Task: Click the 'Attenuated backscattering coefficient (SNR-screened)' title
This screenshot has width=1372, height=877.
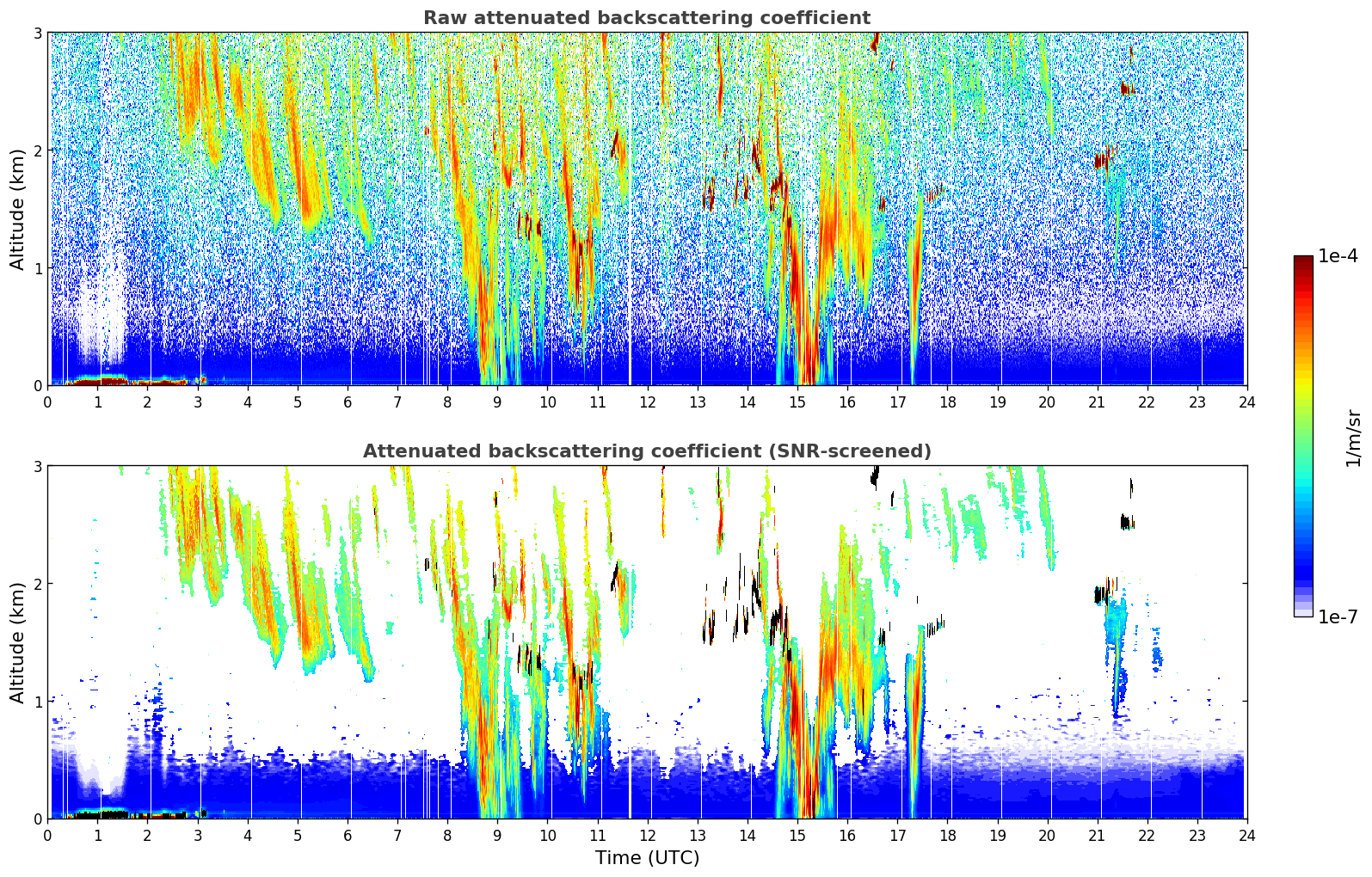Action: coord(647,451)
